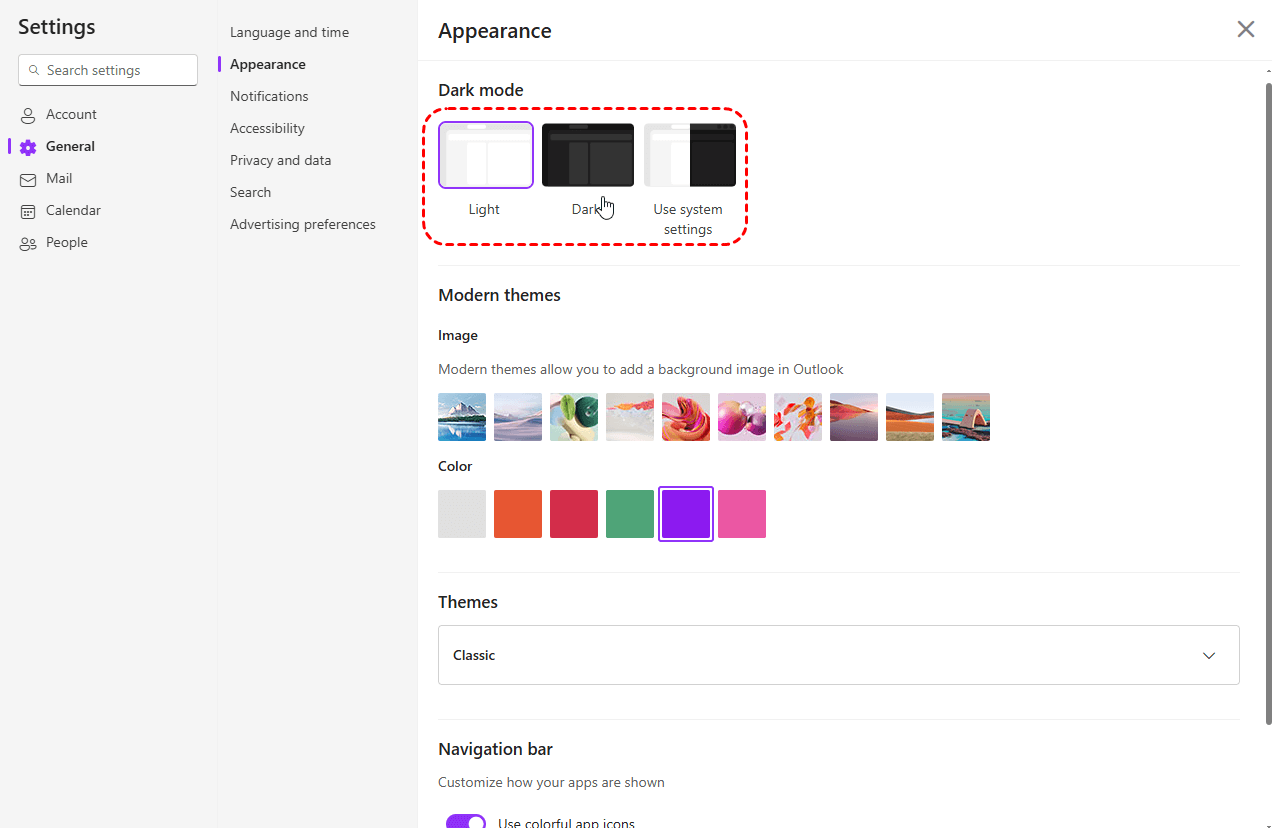Select the mountain lake background image
Viewport: 1272px width, 828px height.
462,417
